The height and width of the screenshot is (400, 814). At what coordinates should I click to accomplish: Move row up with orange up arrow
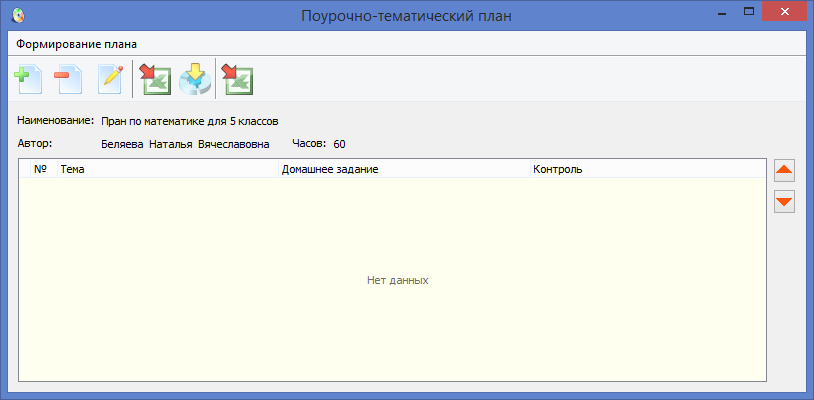(784, 172)
